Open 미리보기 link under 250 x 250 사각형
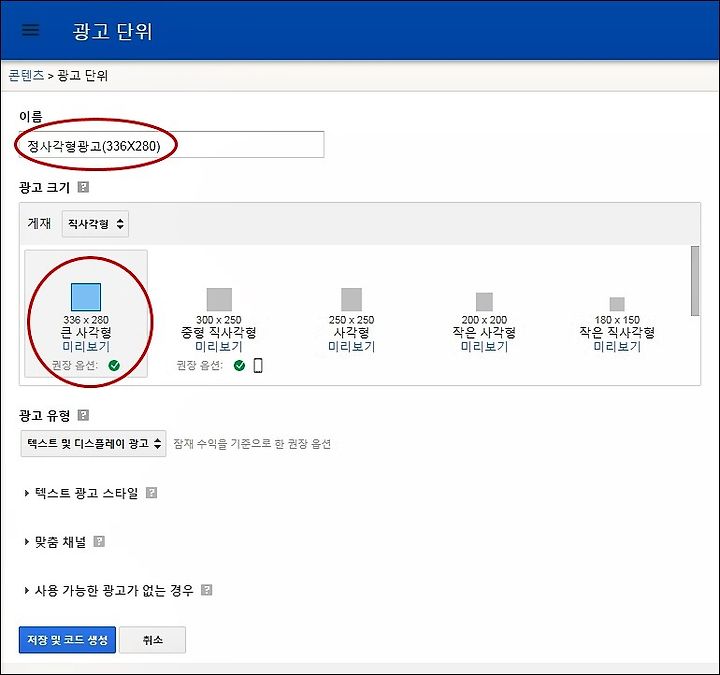This screenshot has height=675, width=720. (x=351, y=347)
